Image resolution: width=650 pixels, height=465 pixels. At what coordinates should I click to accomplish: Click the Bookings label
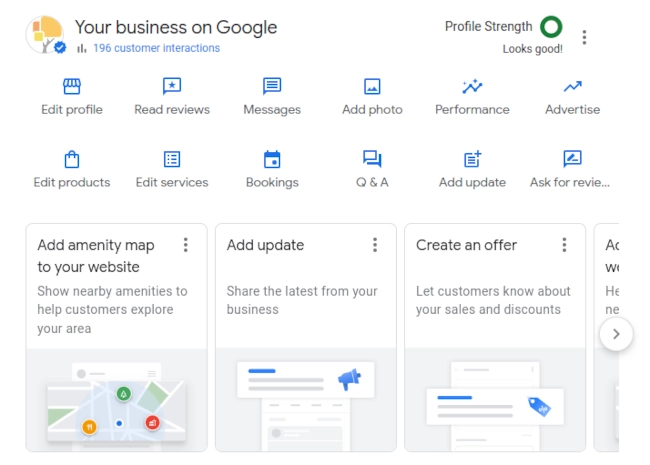[272, 183]
